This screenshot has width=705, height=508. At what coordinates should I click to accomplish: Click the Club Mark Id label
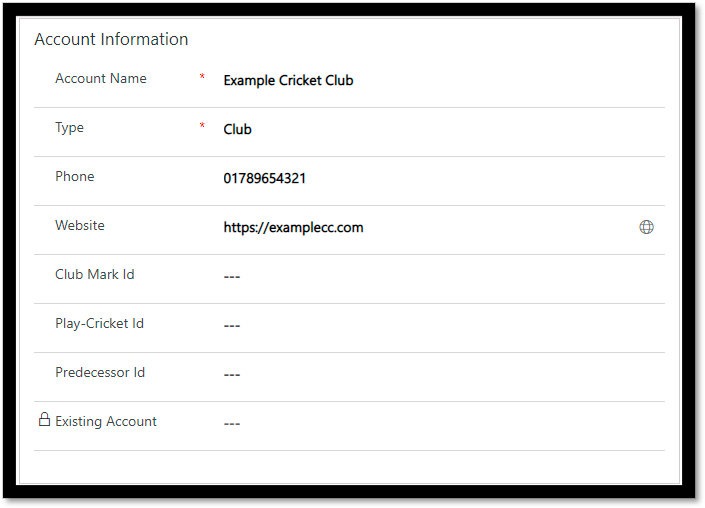point(94,274)
